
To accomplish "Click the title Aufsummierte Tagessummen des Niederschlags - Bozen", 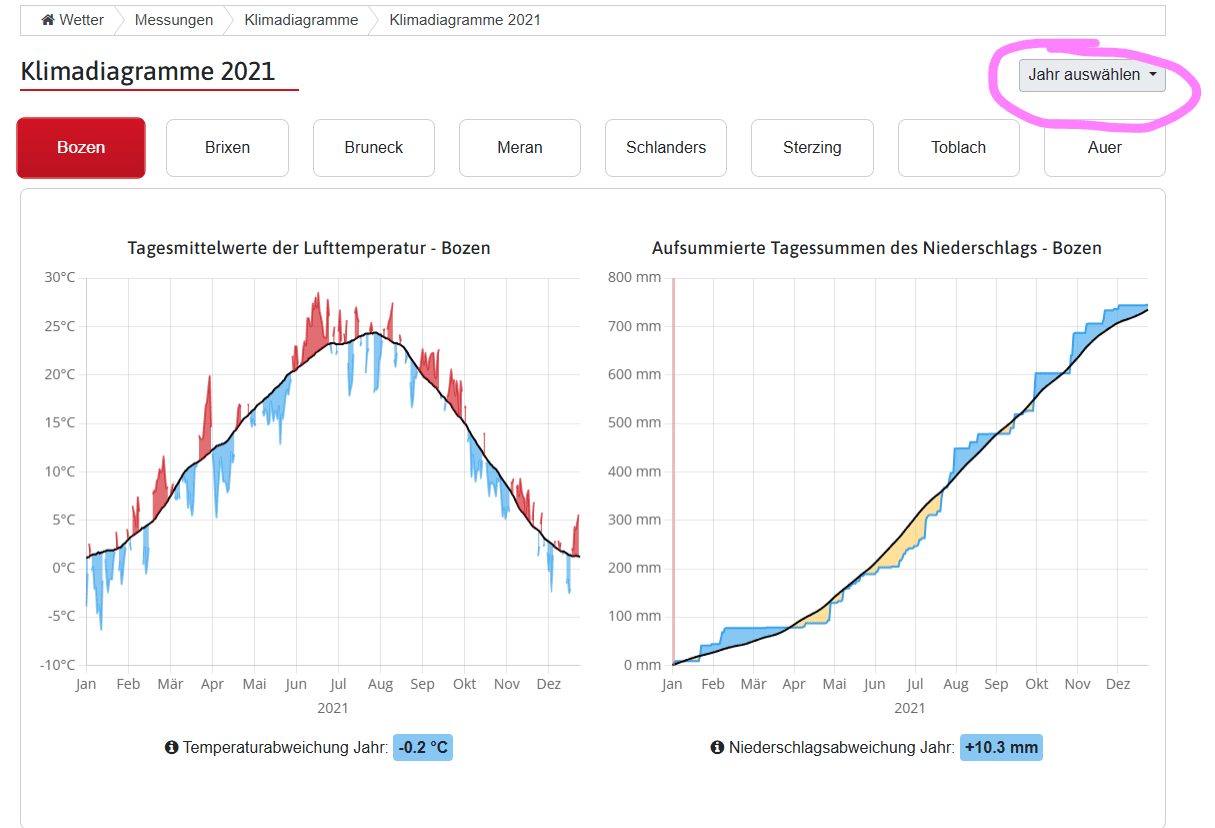I will tap(877, 247).
